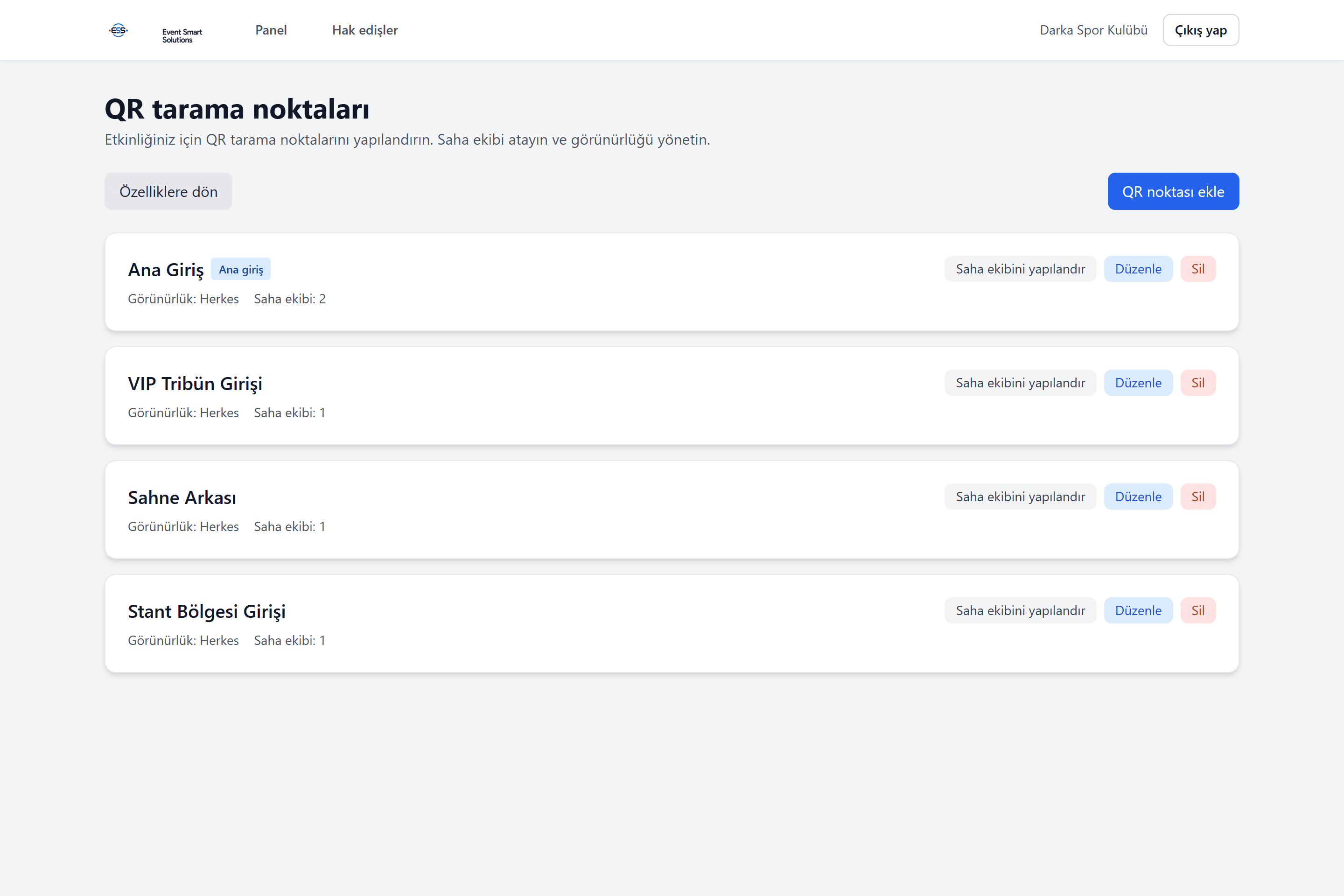Click the Çıkış yap button
Image resolution: width=1344 pixels, height=896 pixels.
point(1201,30)
